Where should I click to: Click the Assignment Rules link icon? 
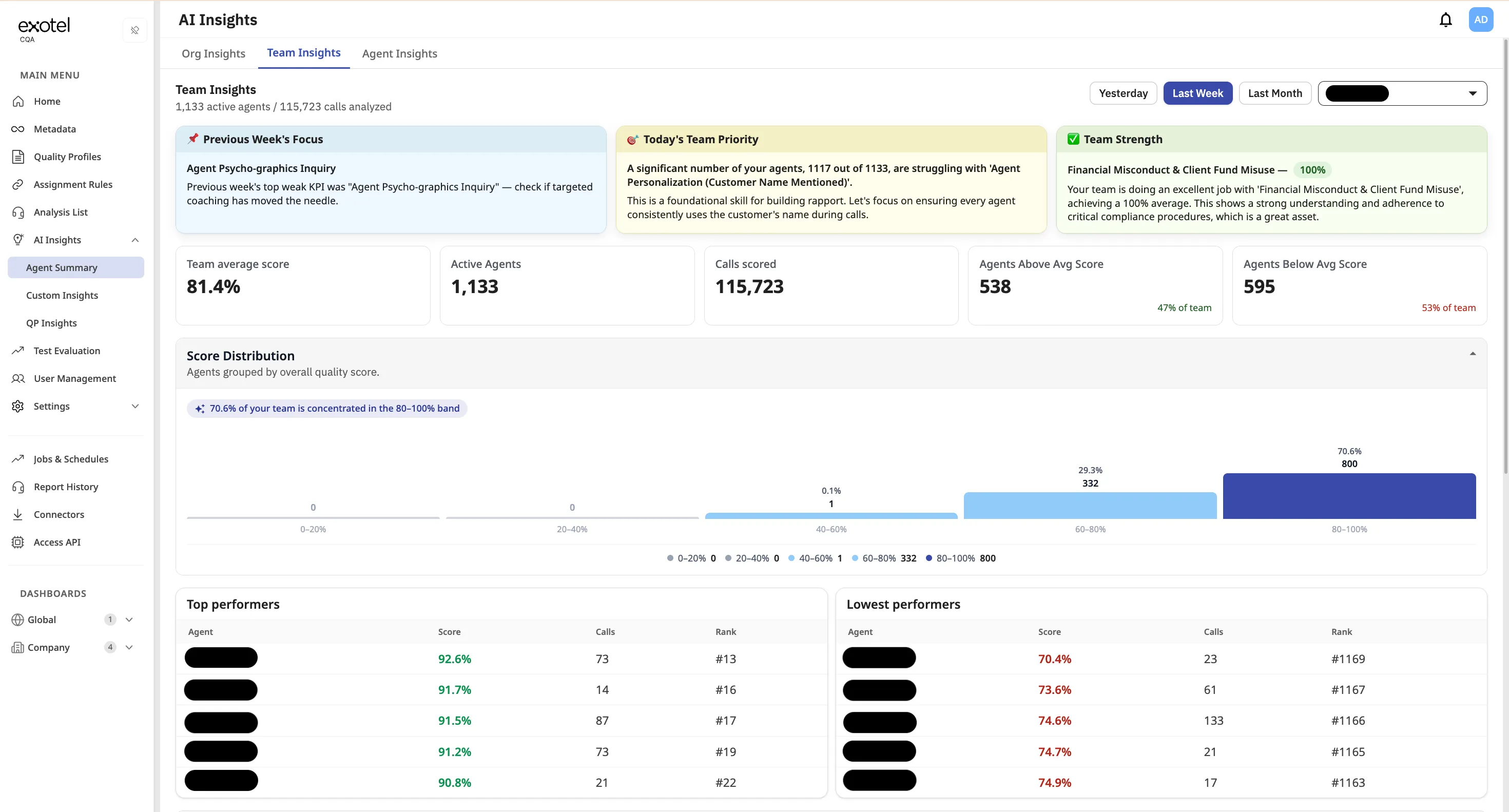(18, 185)
